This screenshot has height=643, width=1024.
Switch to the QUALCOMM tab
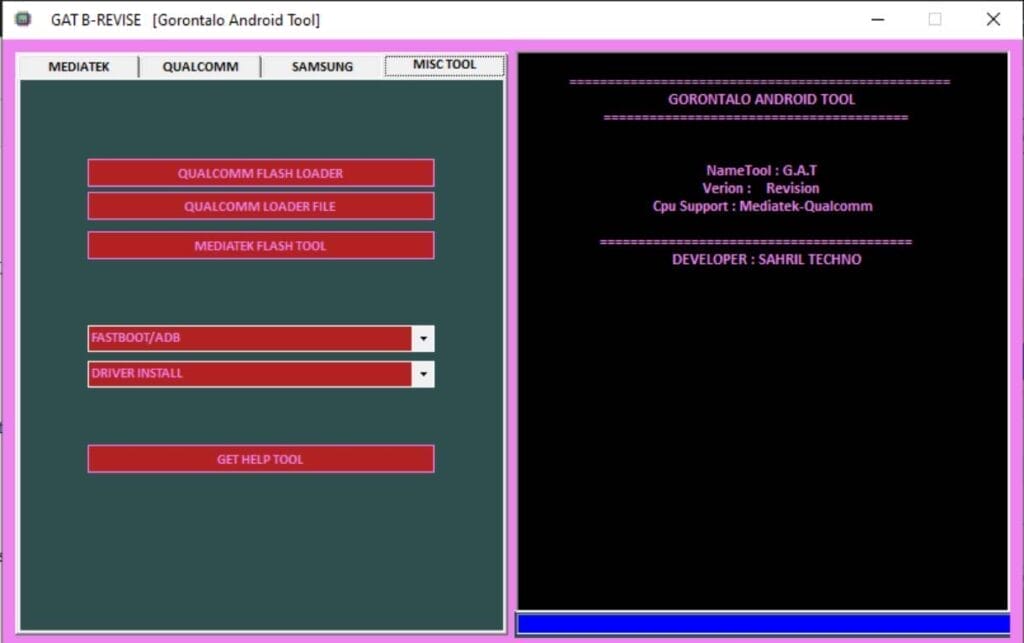[x=199, y=66]
